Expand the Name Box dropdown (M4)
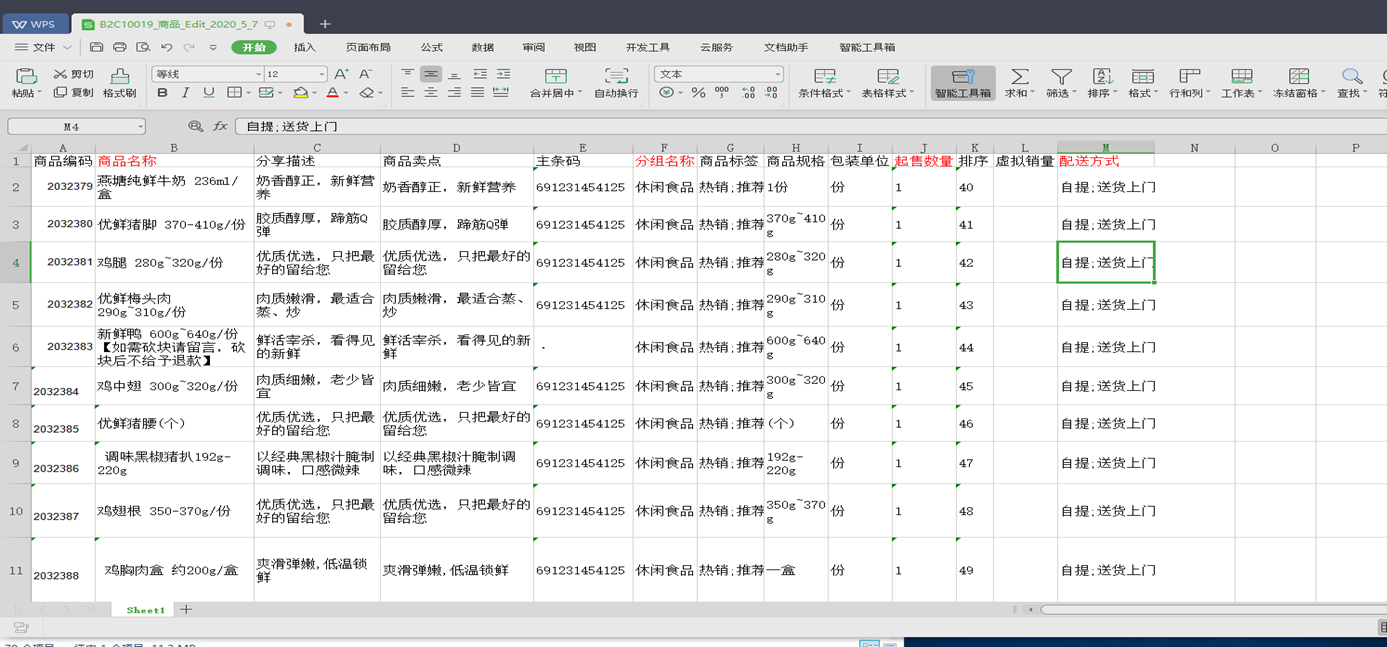Viewport: 1387px width, 647px height. 140,127
